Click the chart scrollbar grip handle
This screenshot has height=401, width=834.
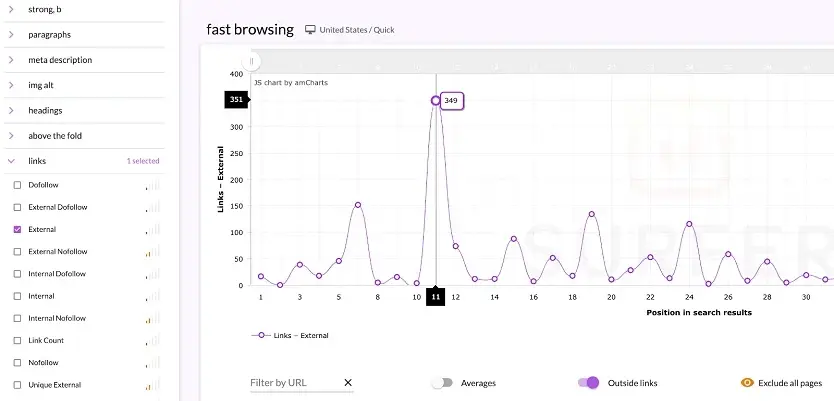(x=251, y=61)
